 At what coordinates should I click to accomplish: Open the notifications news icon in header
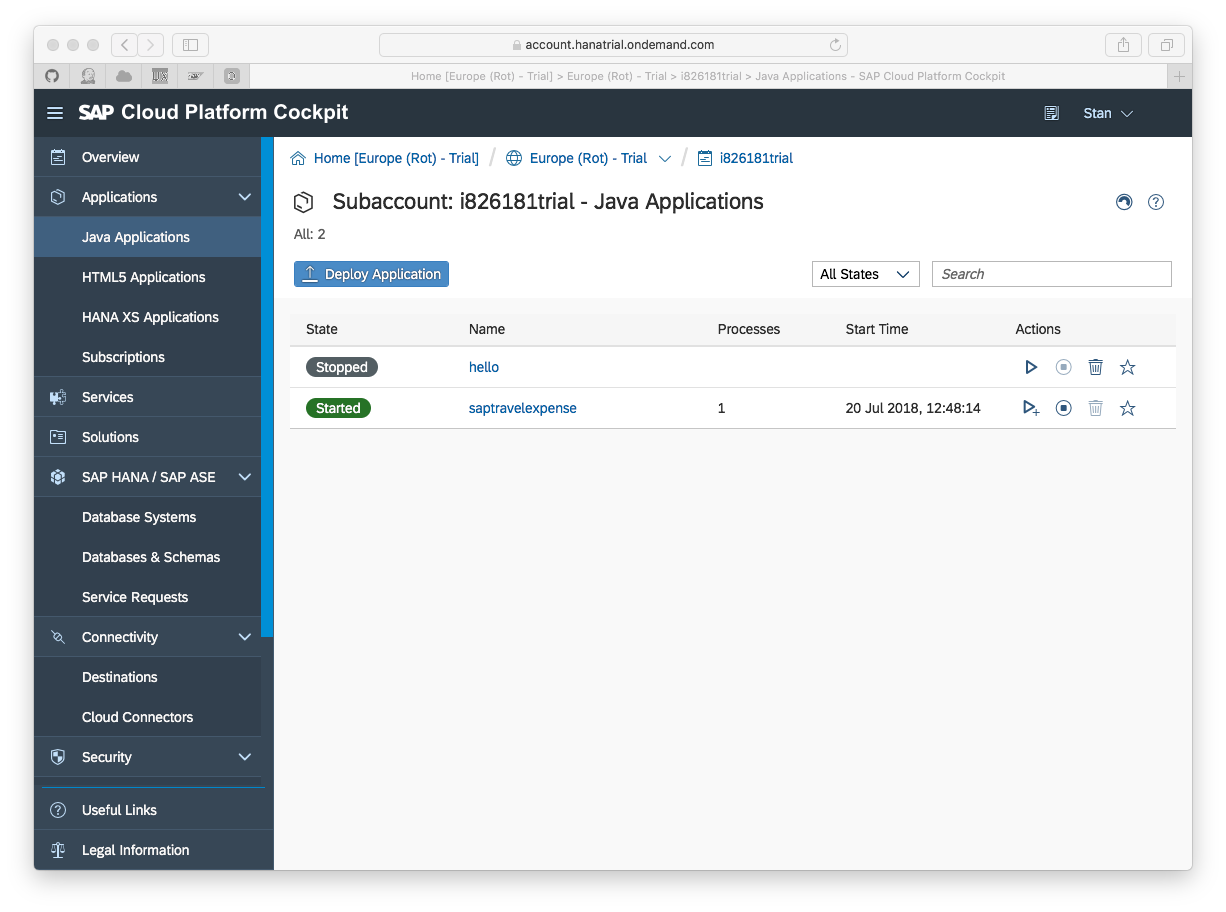point(1051,113)
